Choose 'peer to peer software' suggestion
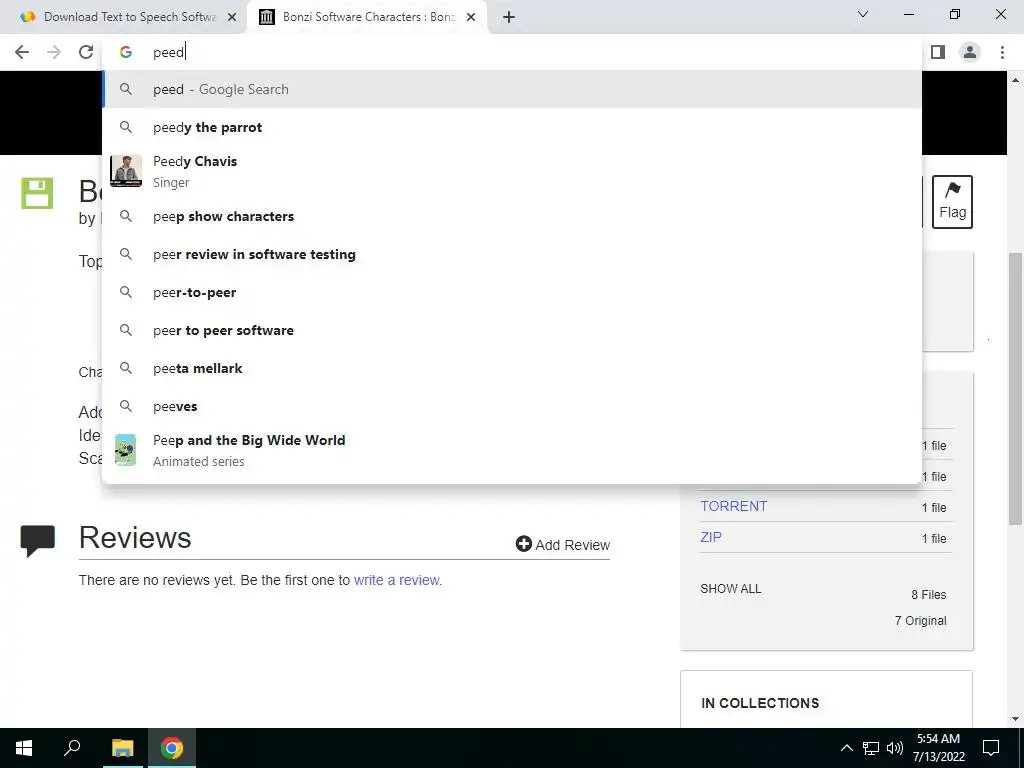This screenshot has width=1024, height=768. coord(512,330)
